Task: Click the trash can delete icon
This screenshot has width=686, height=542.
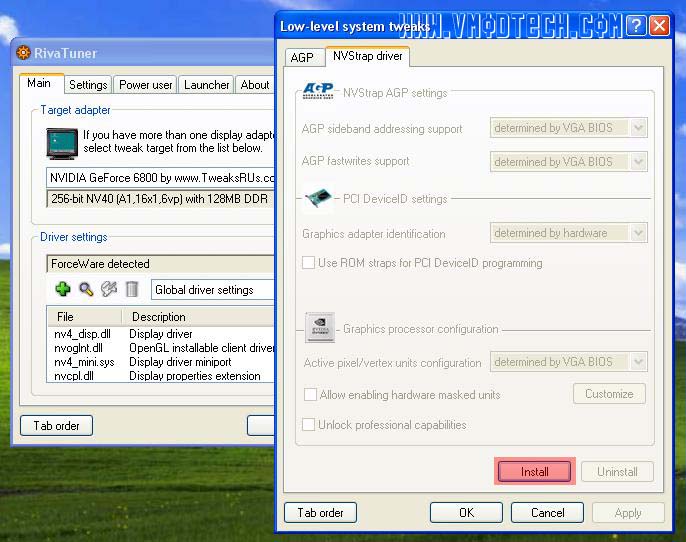Action: [x=132, y=289]
